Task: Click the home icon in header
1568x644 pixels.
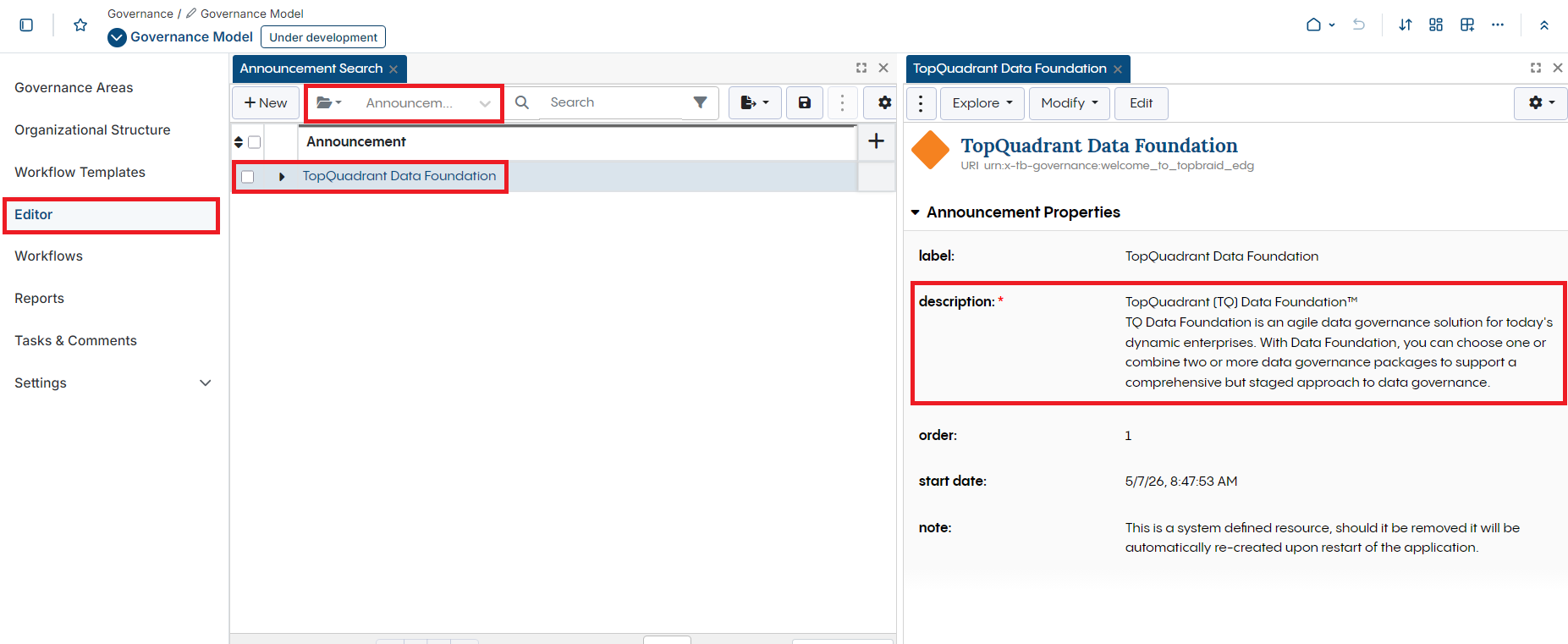Action: pos(1313,25)
